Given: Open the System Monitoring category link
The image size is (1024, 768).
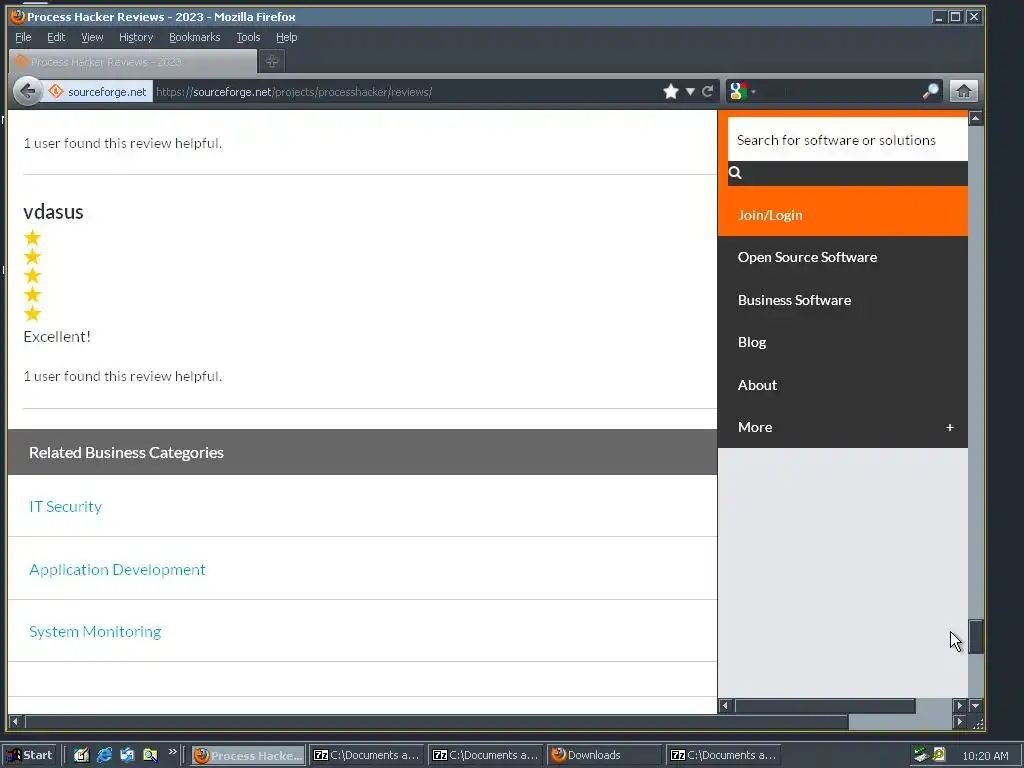Looking at the screenshot, I should [x=95, y=632].
